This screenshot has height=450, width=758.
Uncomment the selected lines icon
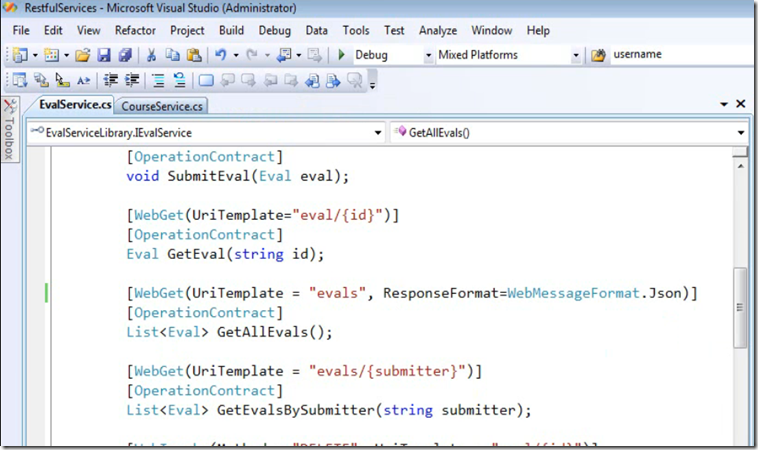point(179,80)
